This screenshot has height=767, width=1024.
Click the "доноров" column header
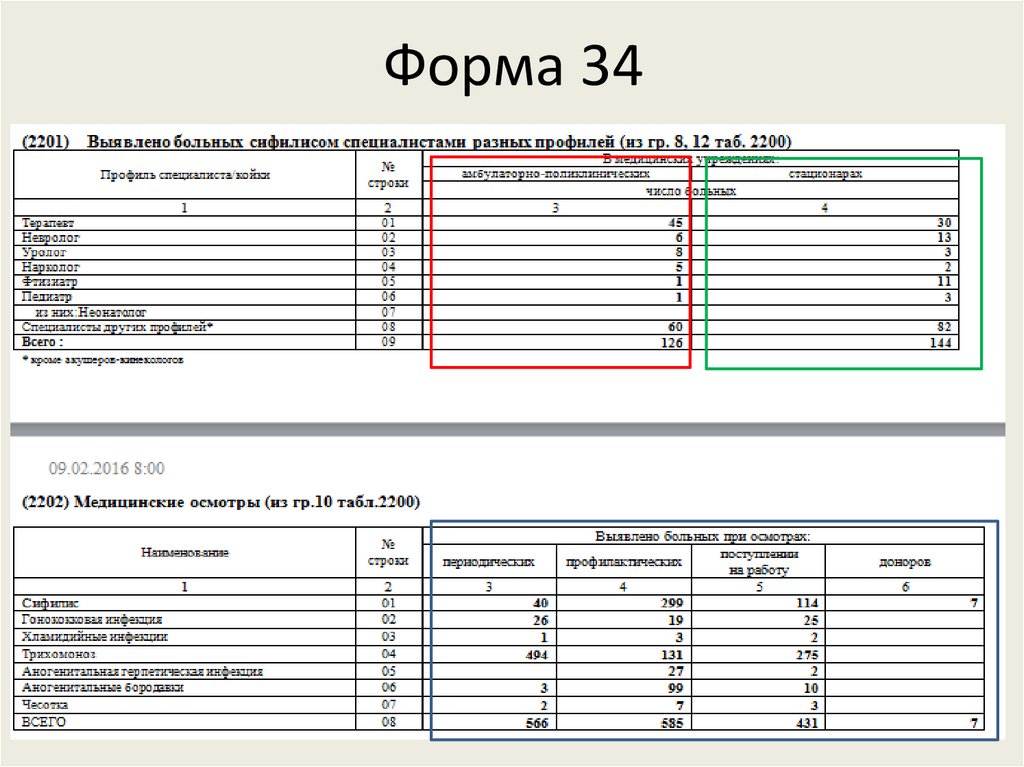click(904, 562)
